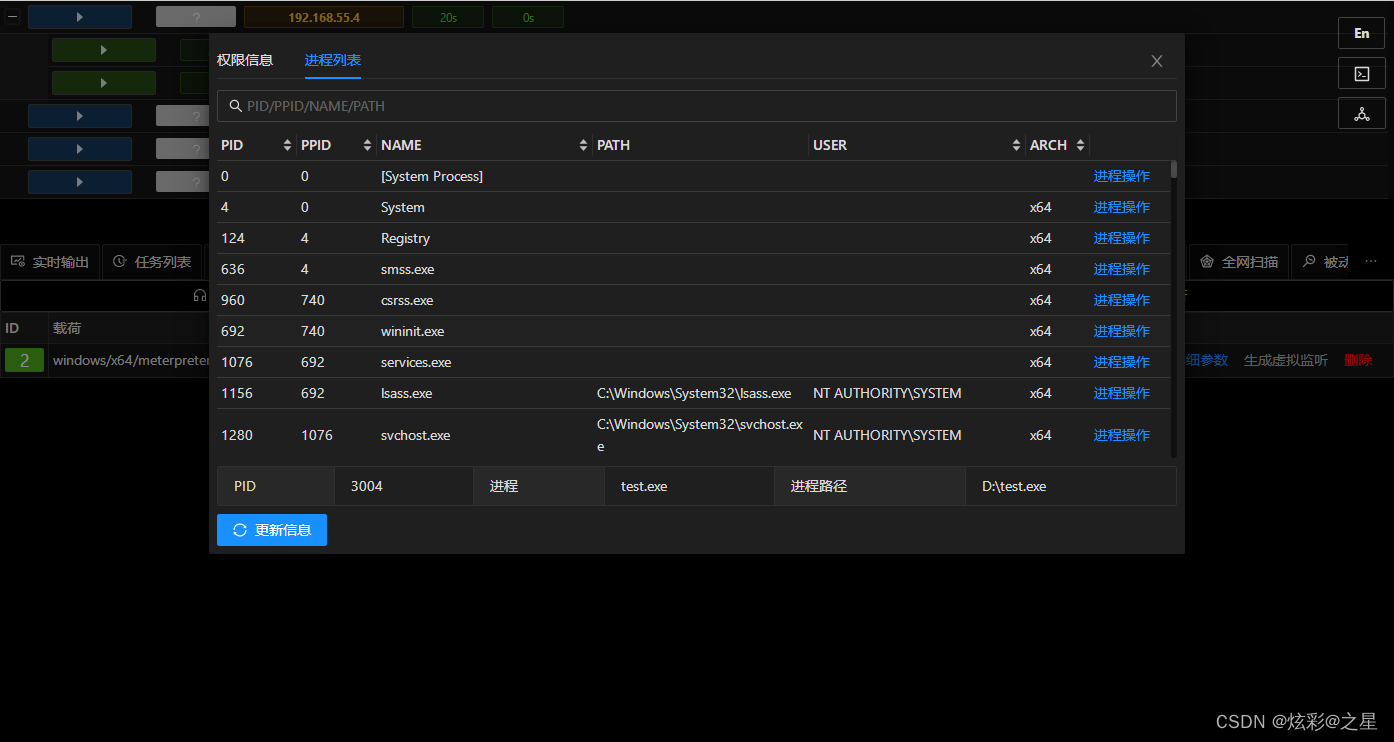Click the 更新信息 refresh button

tap(272, 530)
